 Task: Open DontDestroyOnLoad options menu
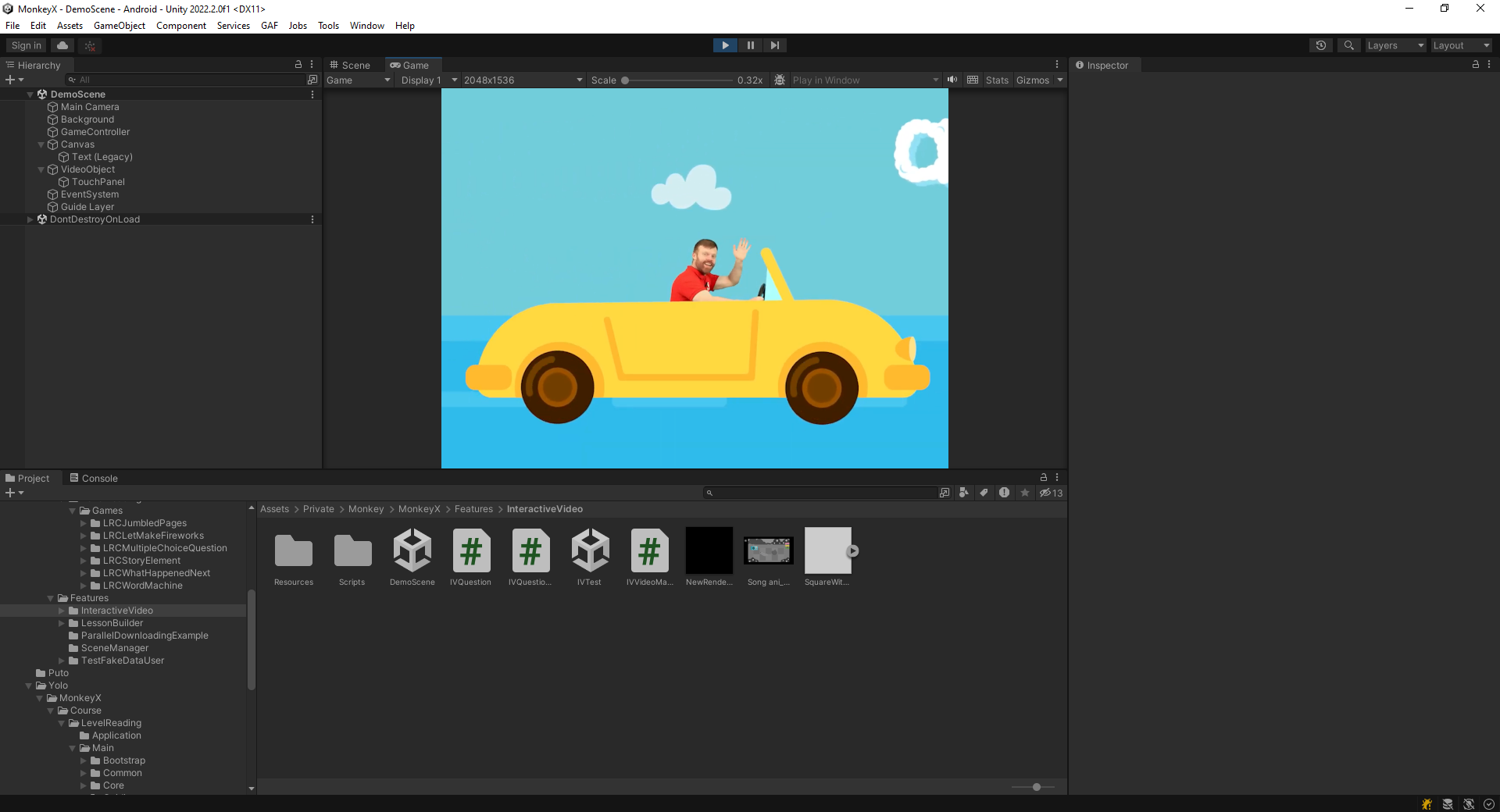[312, 219]
